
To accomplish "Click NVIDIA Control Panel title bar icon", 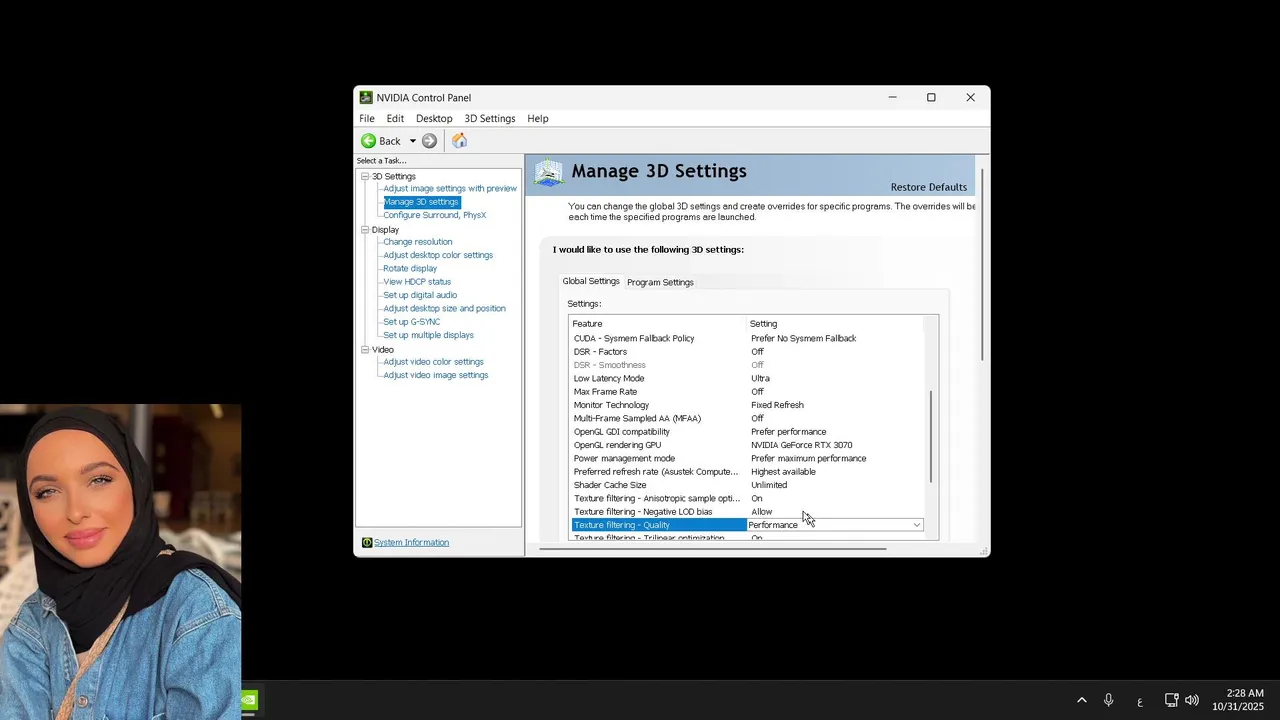I will coord(366,97).
